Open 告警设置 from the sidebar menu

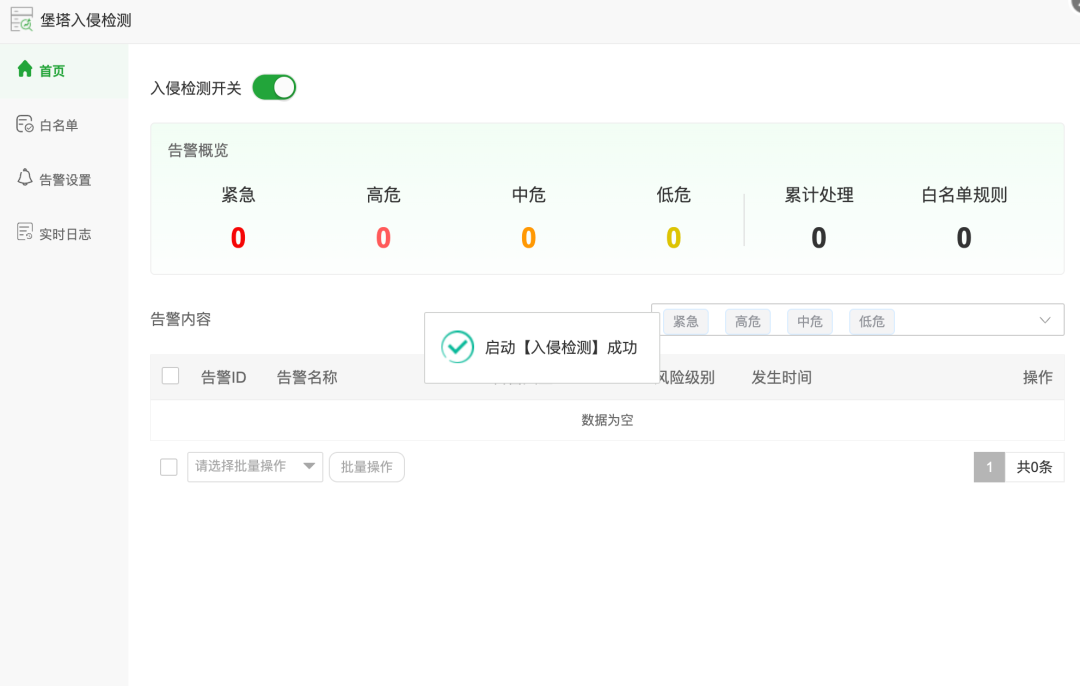[58, 179]
